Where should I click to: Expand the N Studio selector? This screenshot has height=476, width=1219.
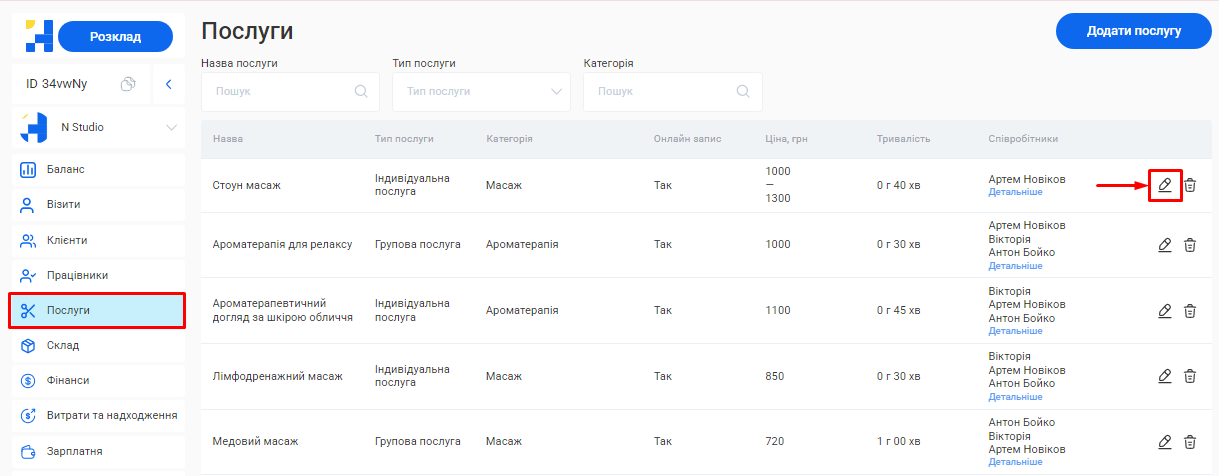(x=171, y=127)
